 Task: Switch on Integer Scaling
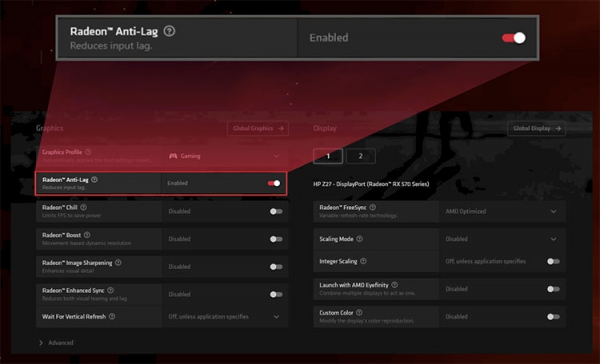pos(553,261)
